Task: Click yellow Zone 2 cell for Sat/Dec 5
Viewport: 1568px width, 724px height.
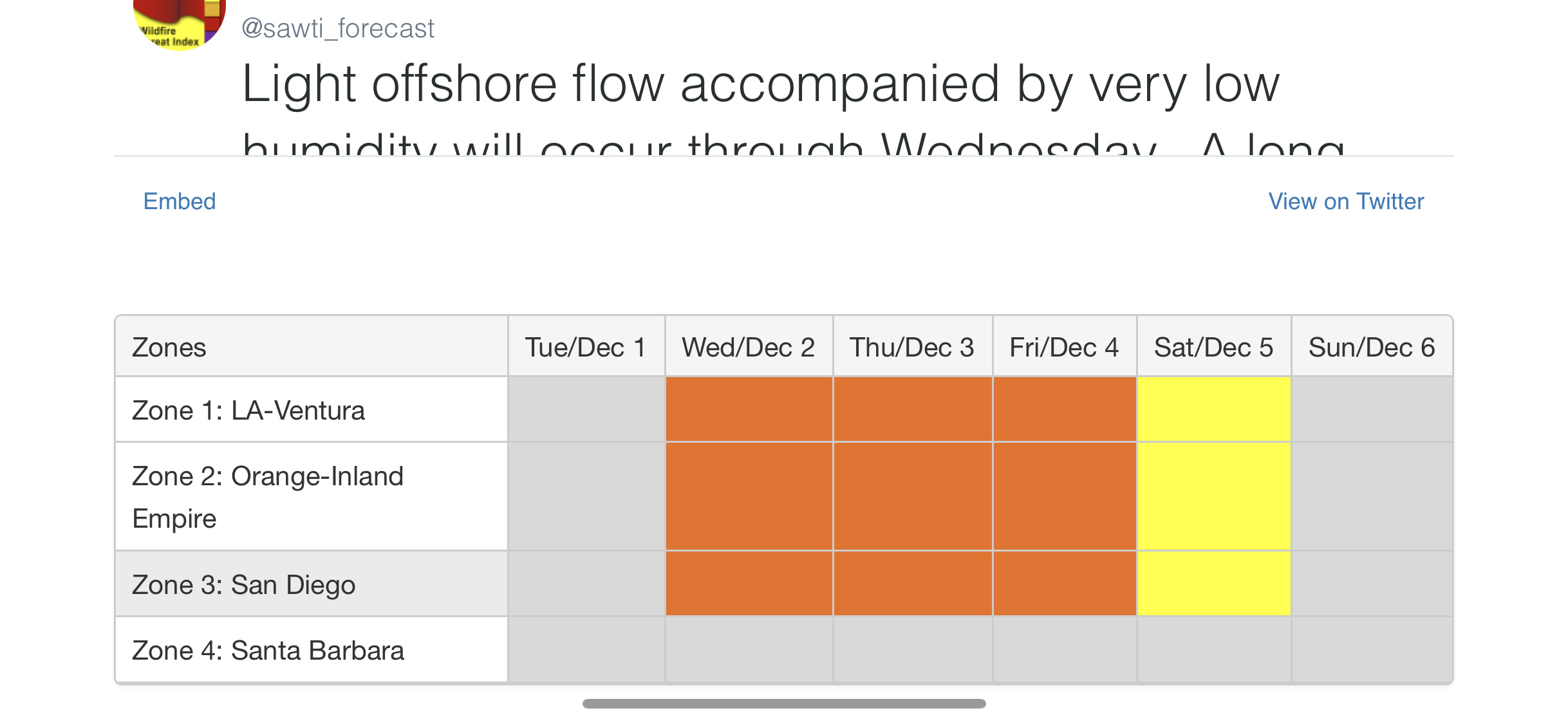Action: (1214, 497)
